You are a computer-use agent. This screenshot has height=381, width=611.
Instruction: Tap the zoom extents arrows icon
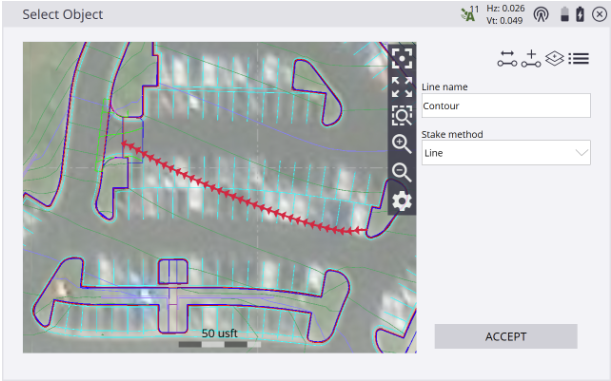402,87
